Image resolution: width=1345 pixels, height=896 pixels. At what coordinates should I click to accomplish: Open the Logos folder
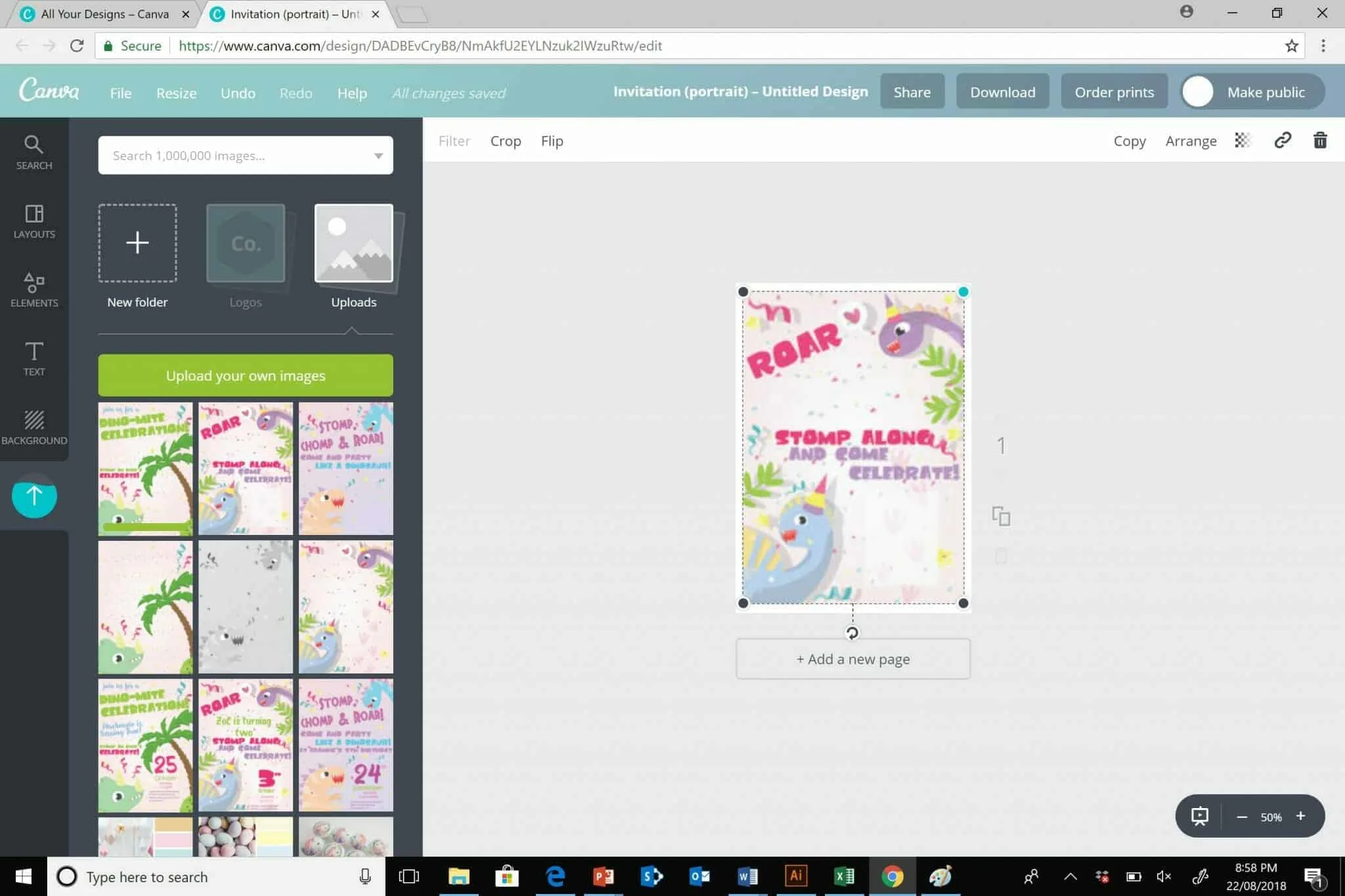pyautogui.click(x=246, y=255)
